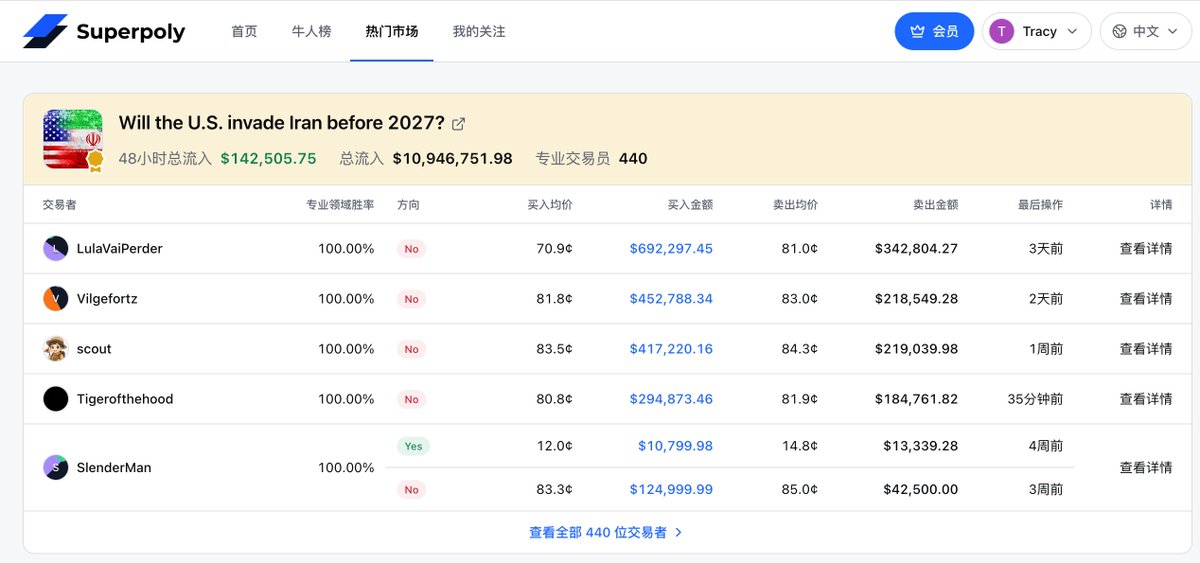Click buy amount $10,799.98
Viewport: 1200px width, 563px height.
coord(675,445)
